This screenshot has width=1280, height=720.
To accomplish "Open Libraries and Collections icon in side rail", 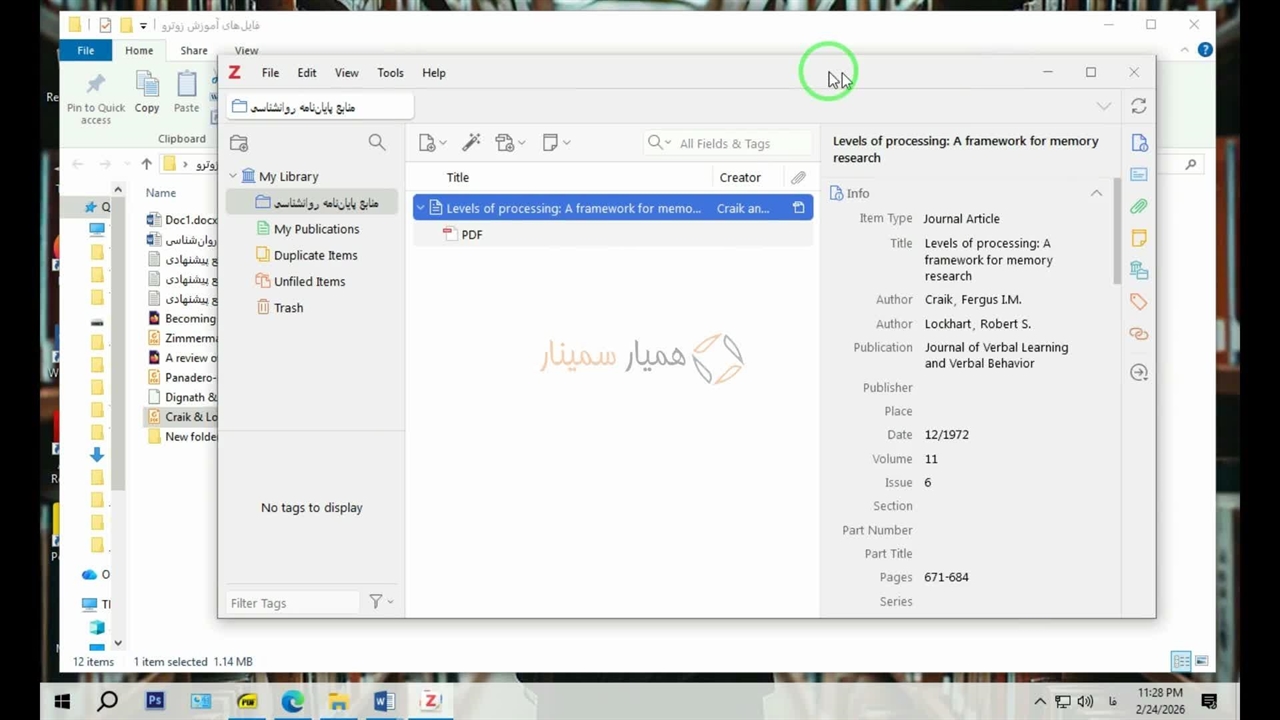I will point(1138,270).
